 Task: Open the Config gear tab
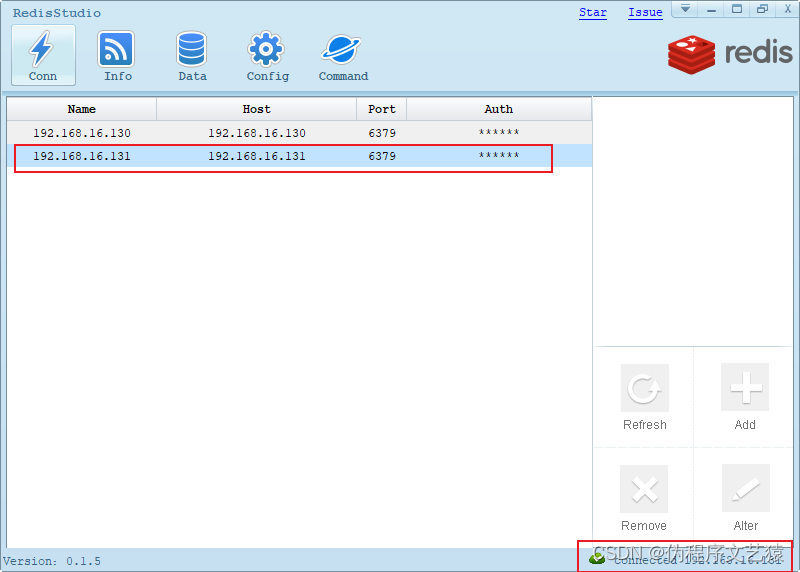coord(267,55)
